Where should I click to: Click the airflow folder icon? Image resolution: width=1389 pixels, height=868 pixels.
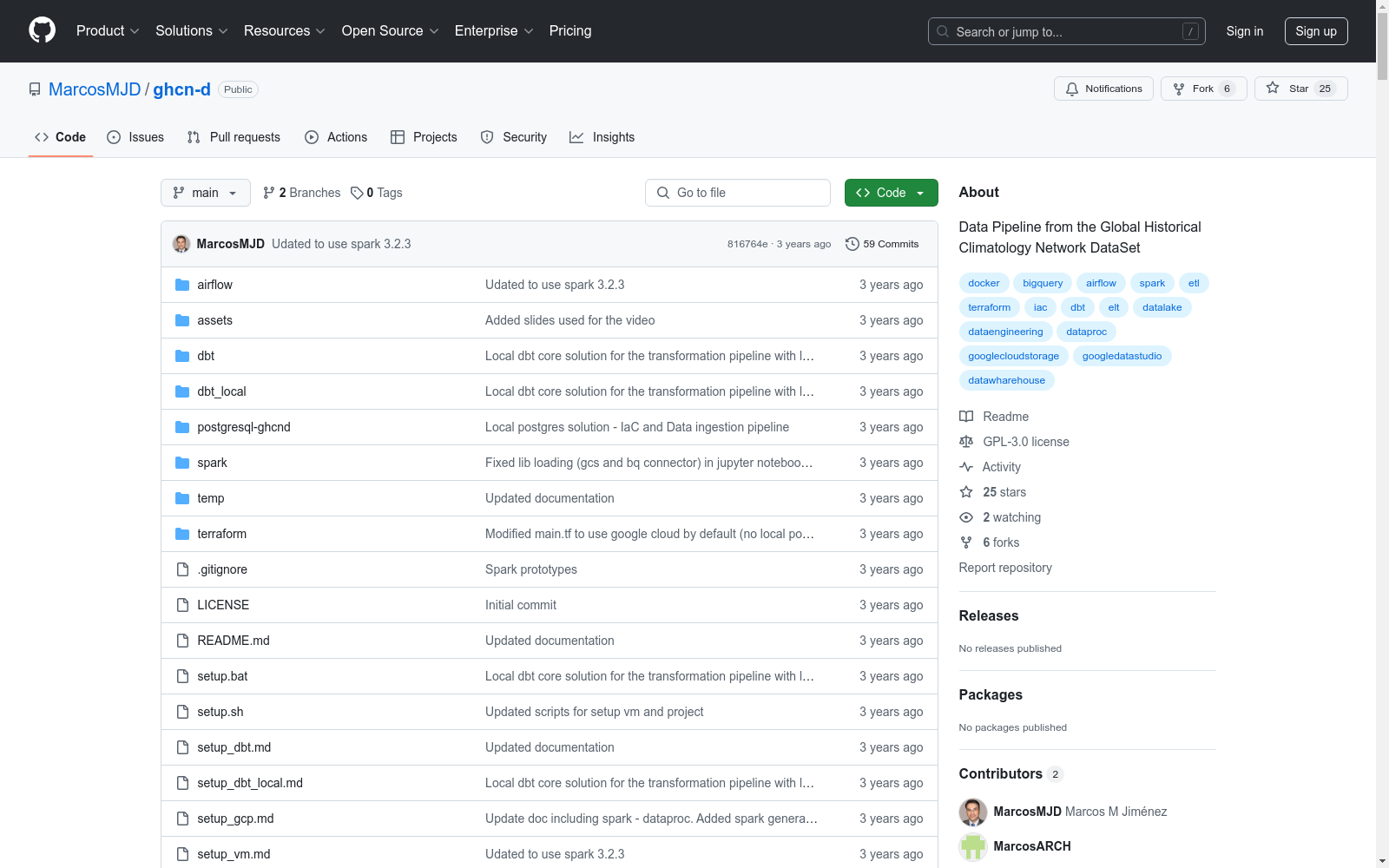(182, 285)
